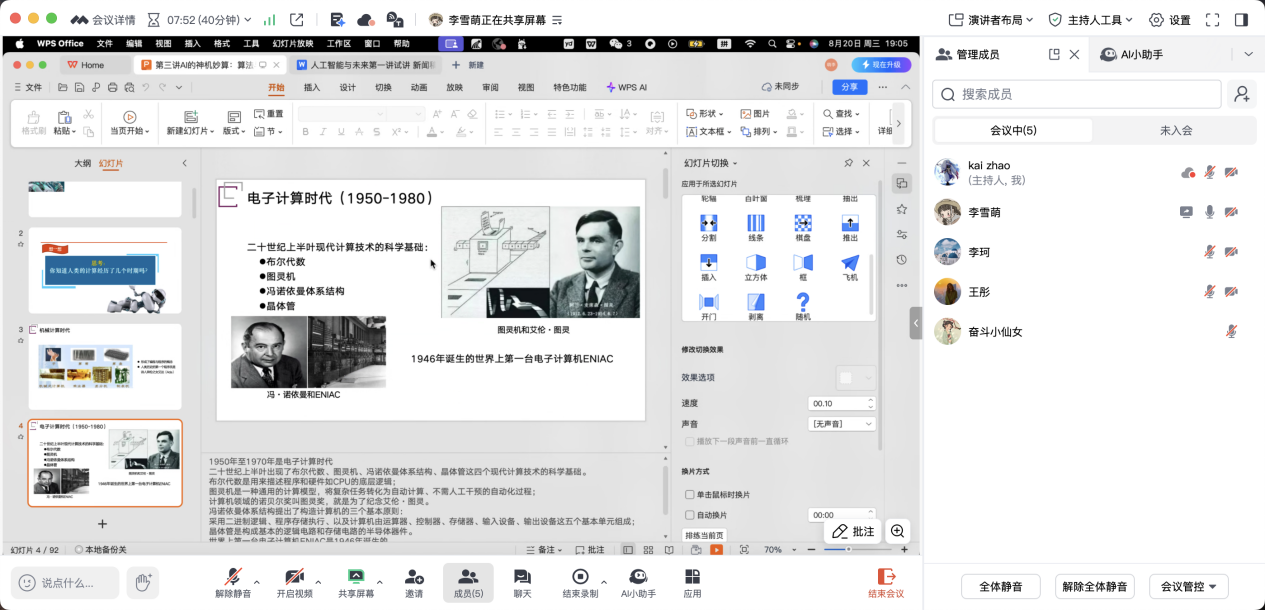The height and width of the screenshot is (610, 1265).
Task: Switch to the 未入会 tab
Action: (x=1175, y=130)
